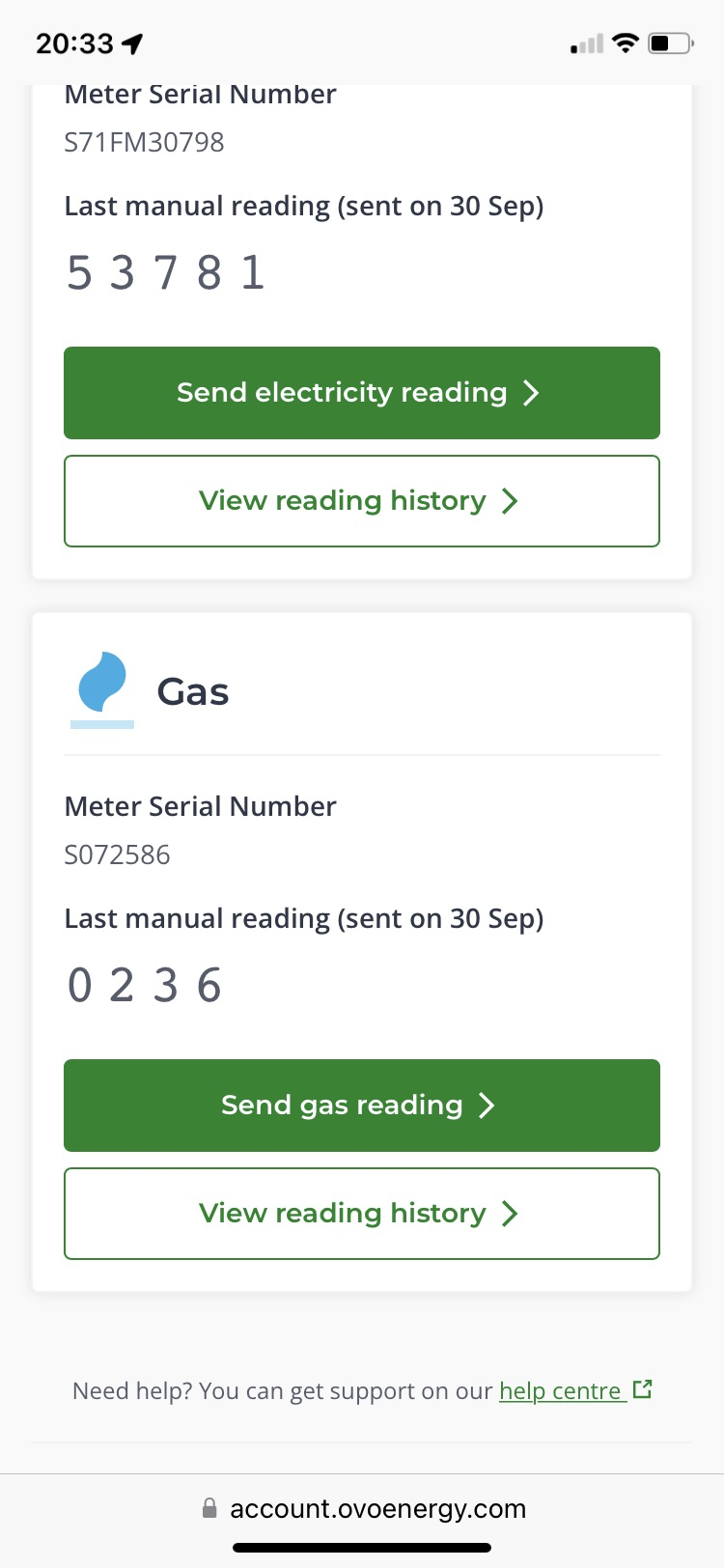This screenshot has height=1568, width=724.
Task: Tap the padlock icon in the address bar
Action: pyautogui.click(x=209, y=1508)
